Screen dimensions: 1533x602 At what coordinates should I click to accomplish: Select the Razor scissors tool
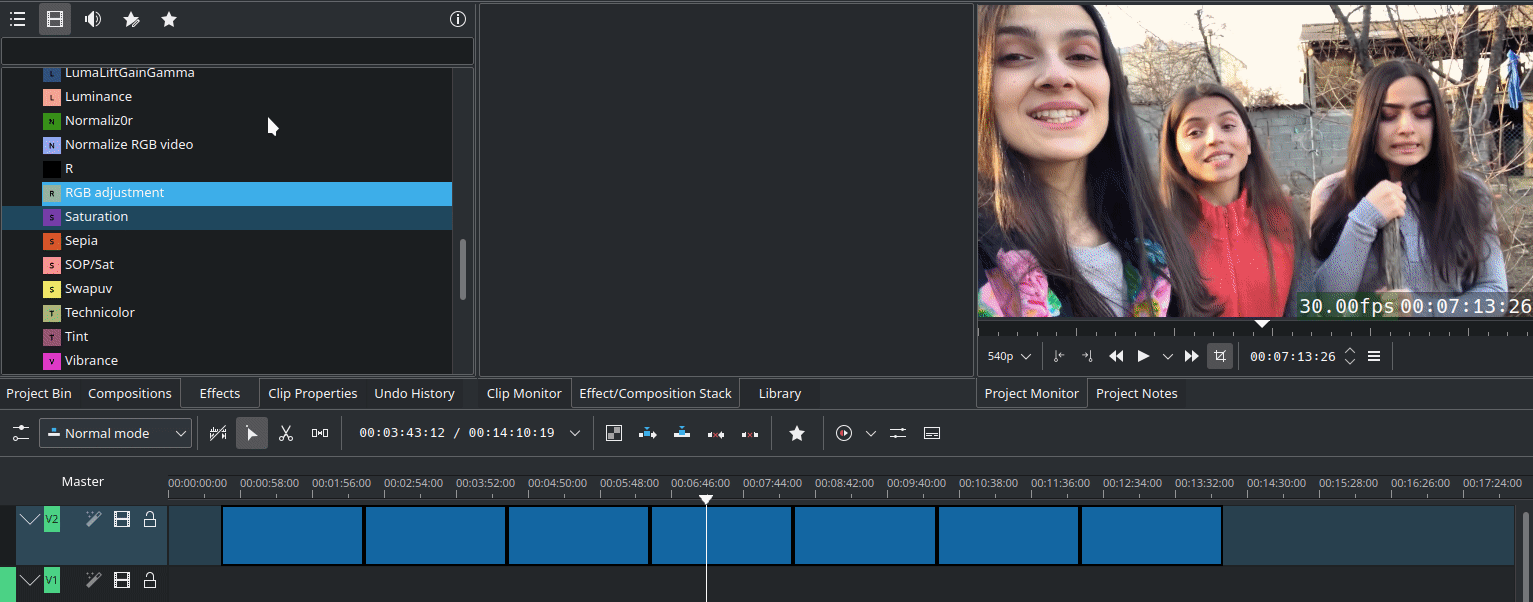click(286, 433)
